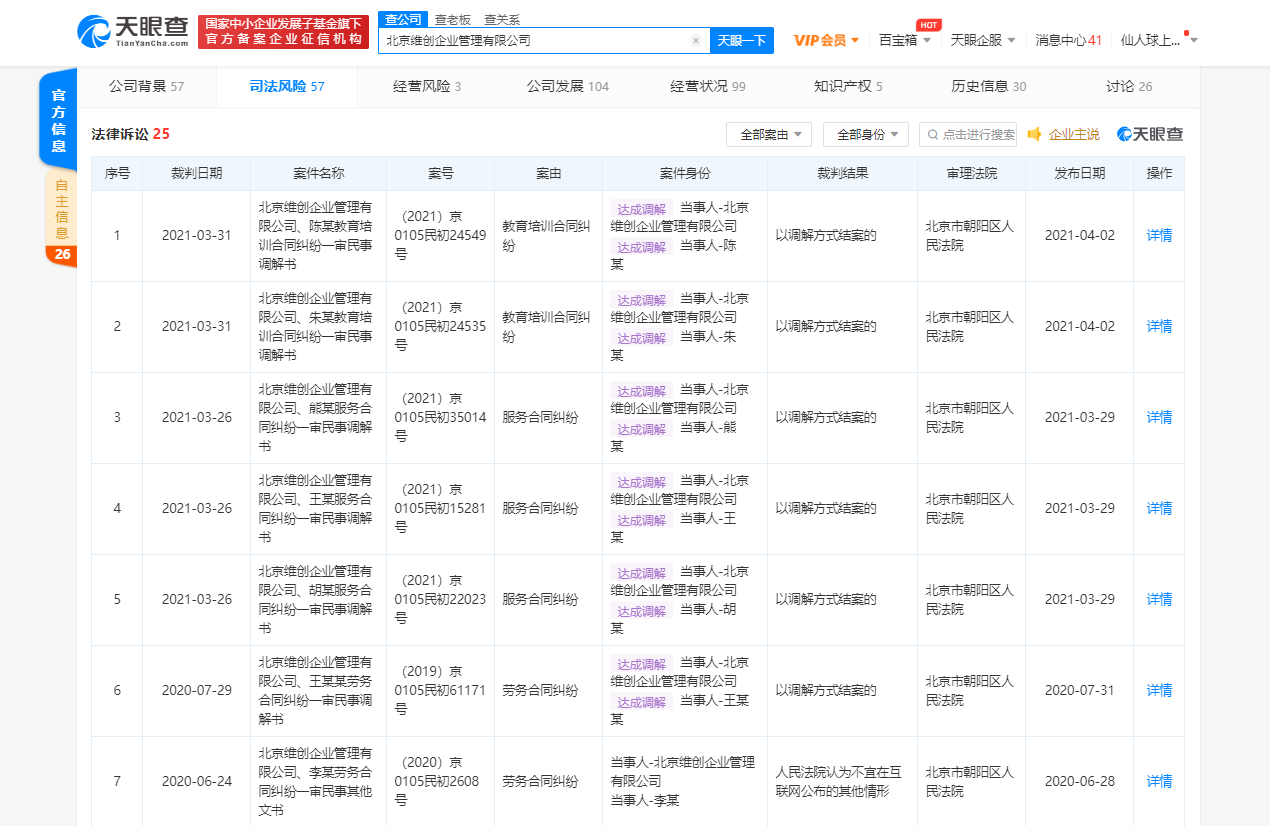
Task: Click the red notification dot by username
Action: (1187, 33)
